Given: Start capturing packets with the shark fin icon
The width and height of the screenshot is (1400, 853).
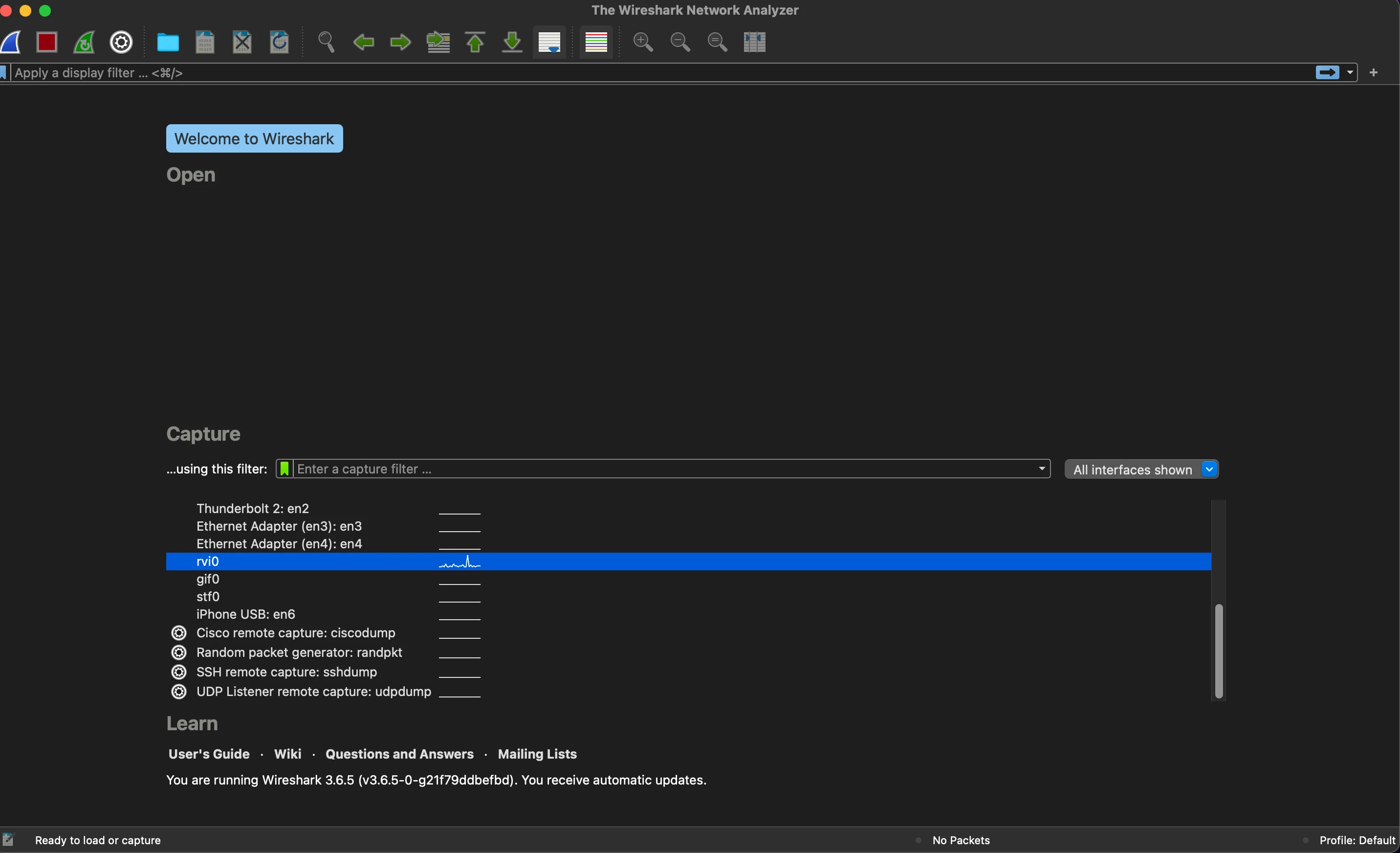Looking at the screenshot, I should pyautogui.click(x=10, y=42).
